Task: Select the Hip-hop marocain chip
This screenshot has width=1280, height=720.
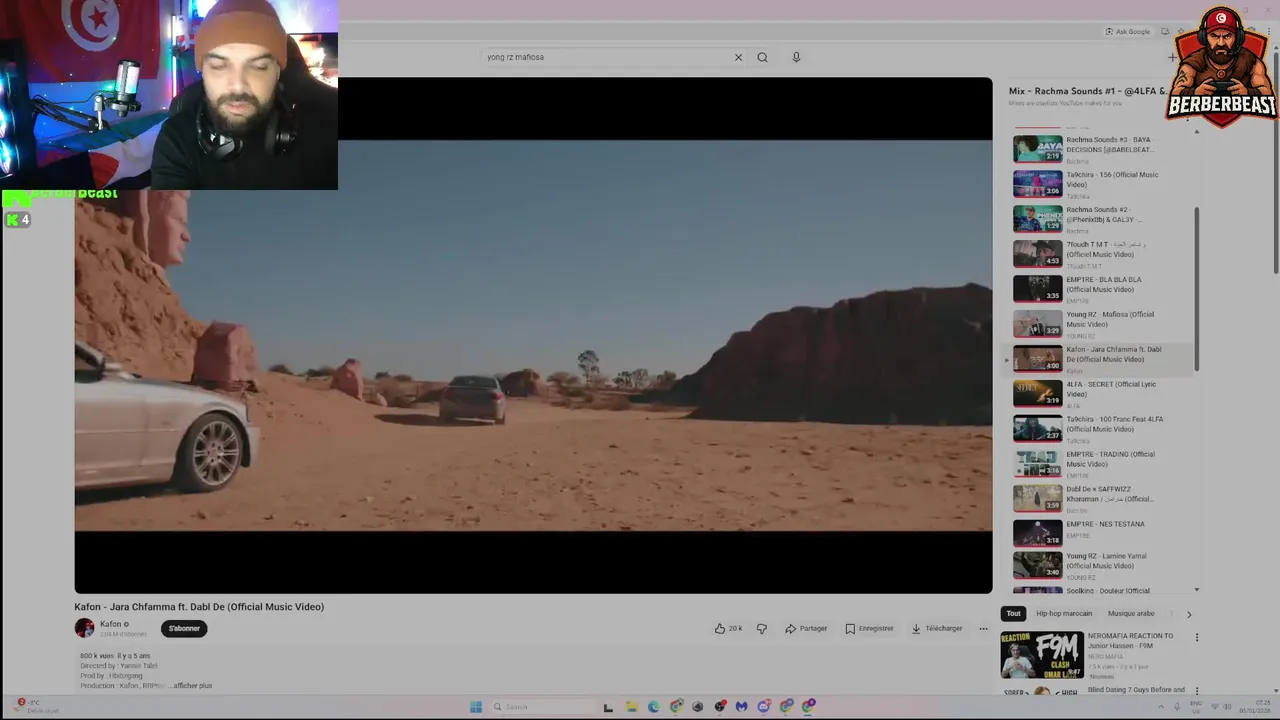Action: coord(1064,614)
